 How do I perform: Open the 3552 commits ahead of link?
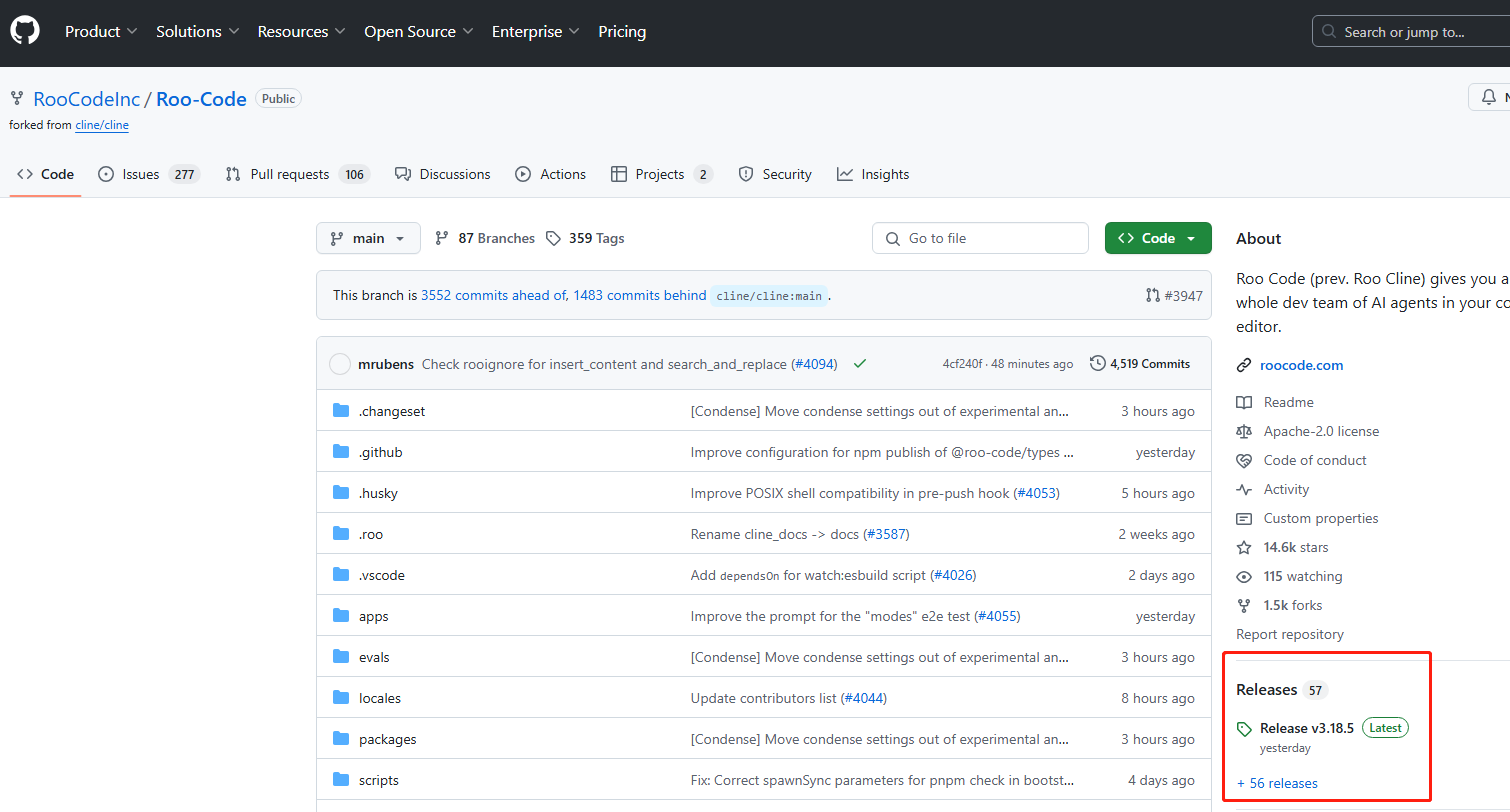pyautogui.click(x=493, y=295)
